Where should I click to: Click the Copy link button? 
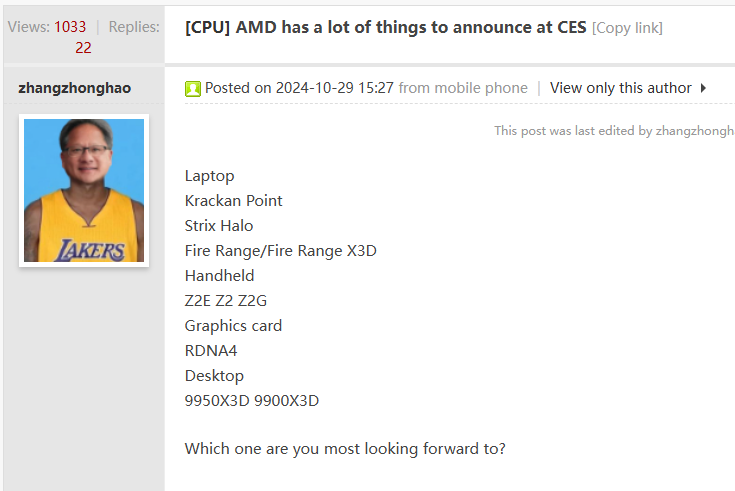coord(627,28)
